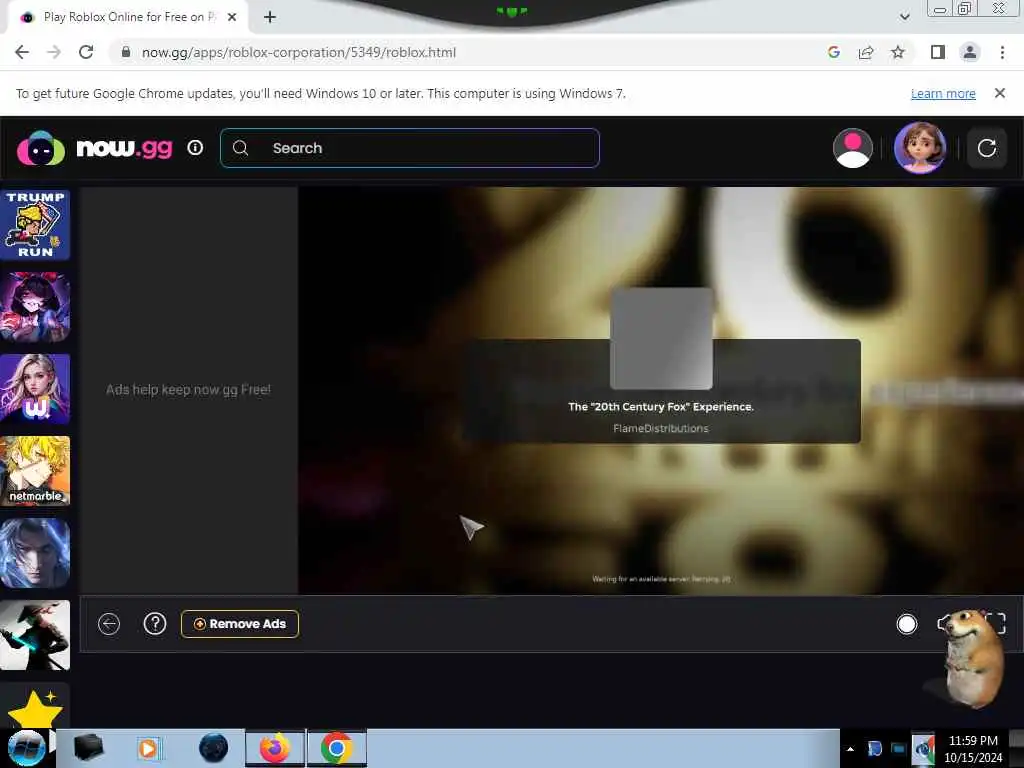Open Chrome from the taskbar
Image resolution: width=1024 pixels, height=768 pixels.
point(336,748)
